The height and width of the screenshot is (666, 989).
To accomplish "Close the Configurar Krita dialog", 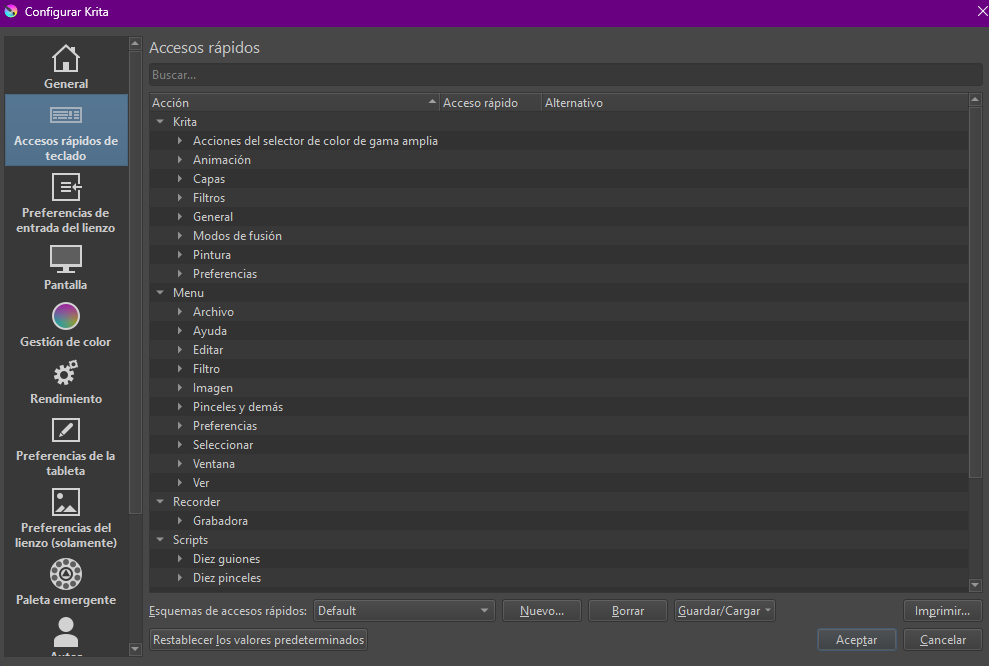I will (981, 11).
